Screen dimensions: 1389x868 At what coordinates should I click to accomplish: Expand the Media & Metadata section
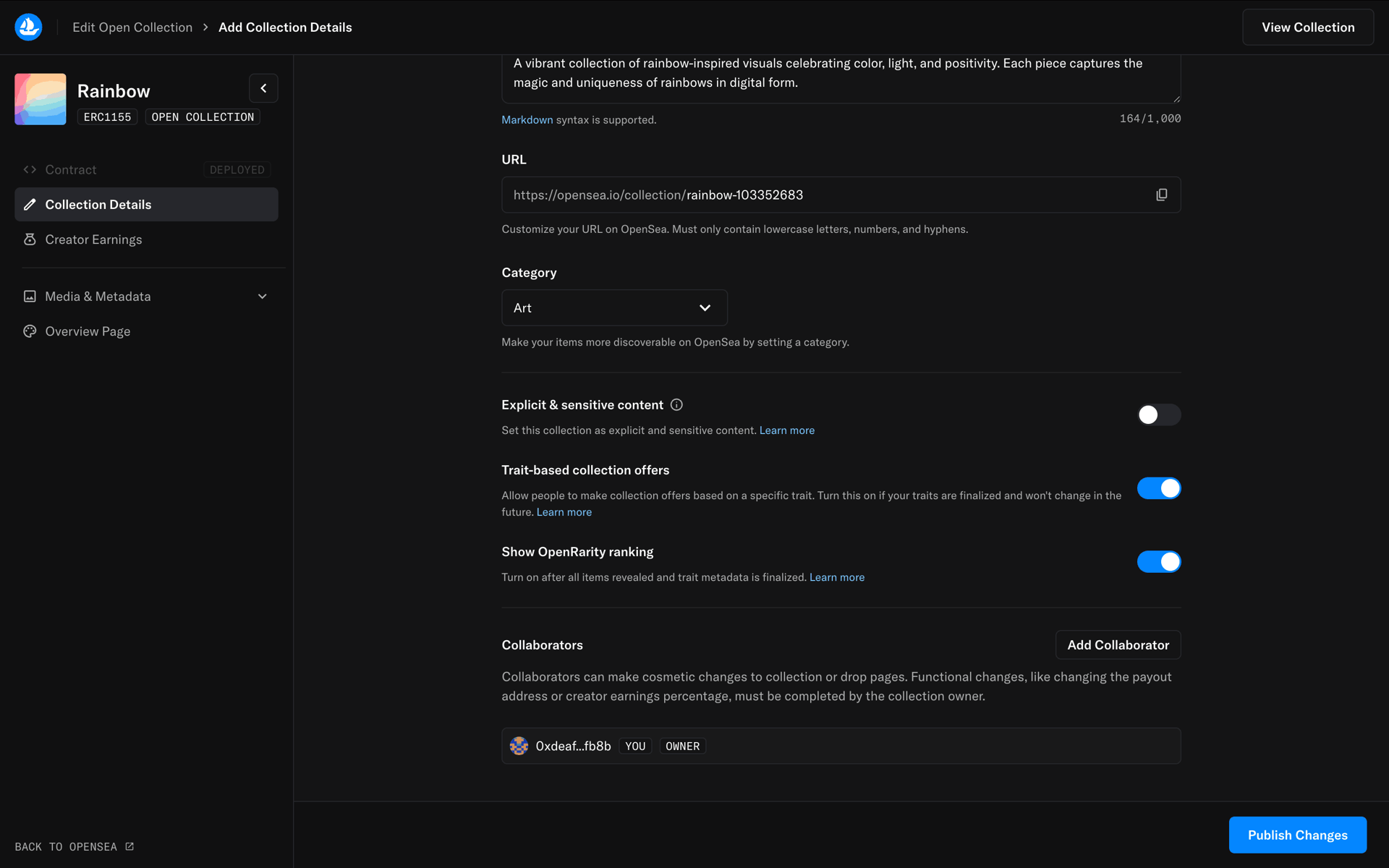pos(146,297)
